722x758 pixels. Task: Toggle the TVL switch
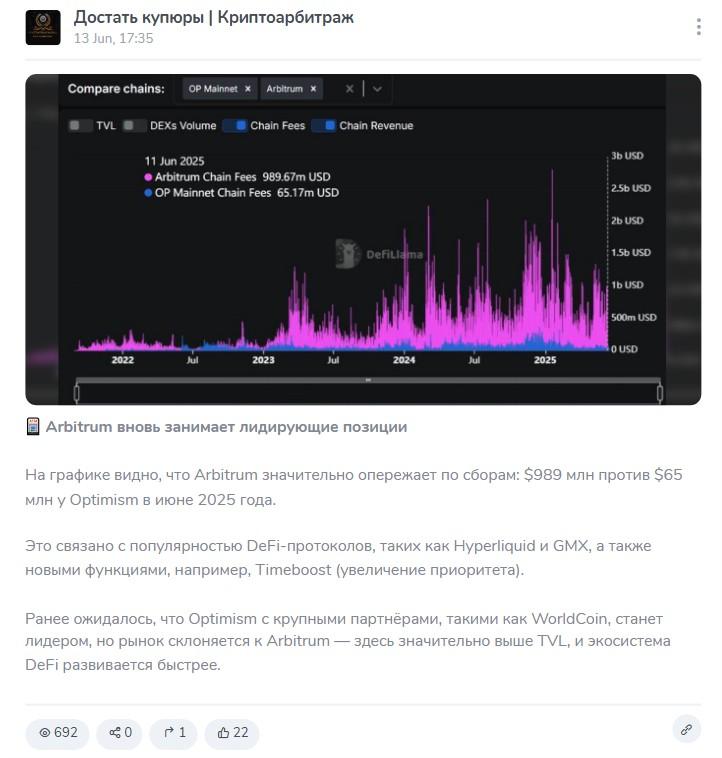80,126
